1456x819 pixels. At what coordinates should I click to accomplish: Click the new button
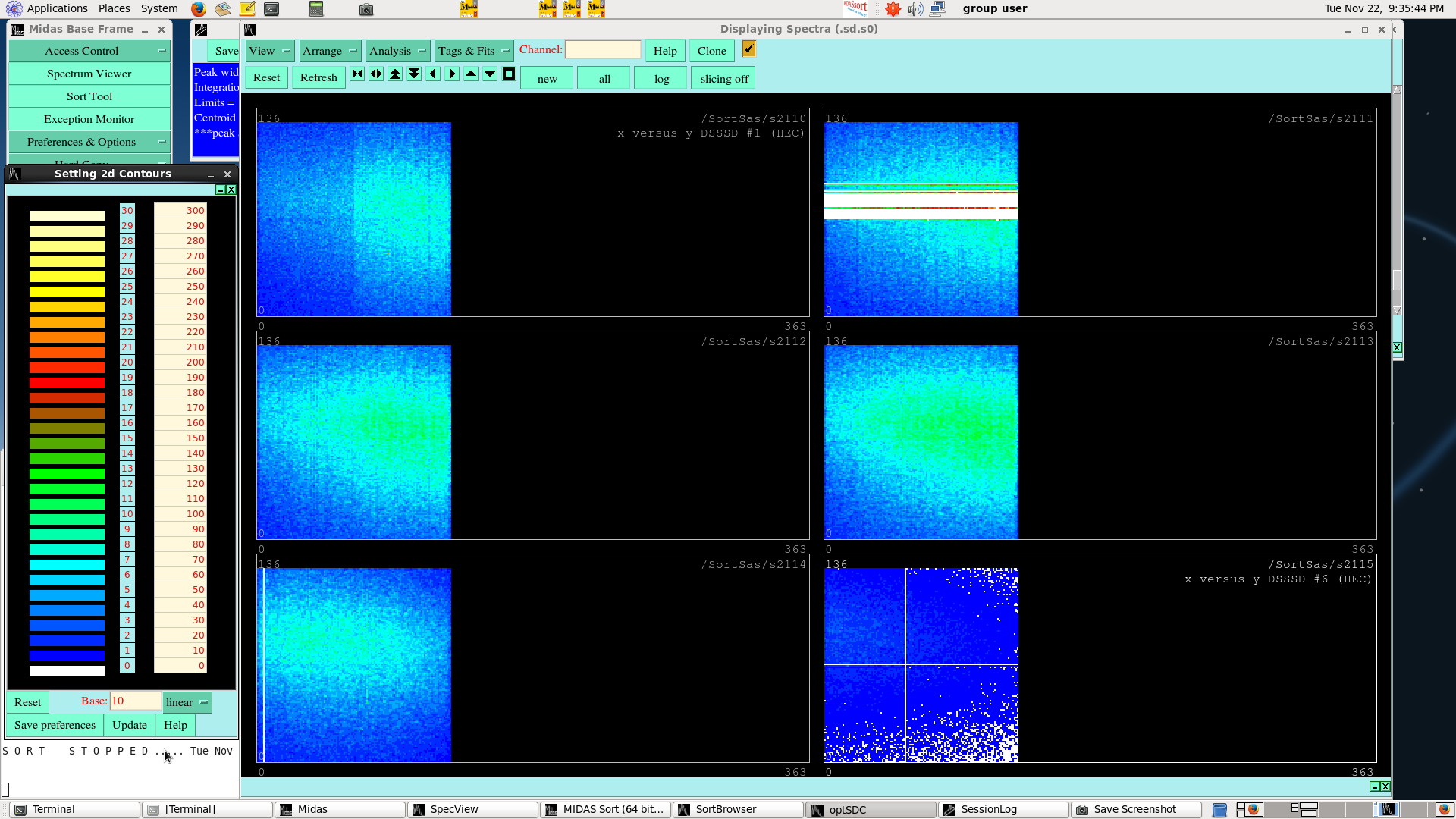click(x=547, y=78)
